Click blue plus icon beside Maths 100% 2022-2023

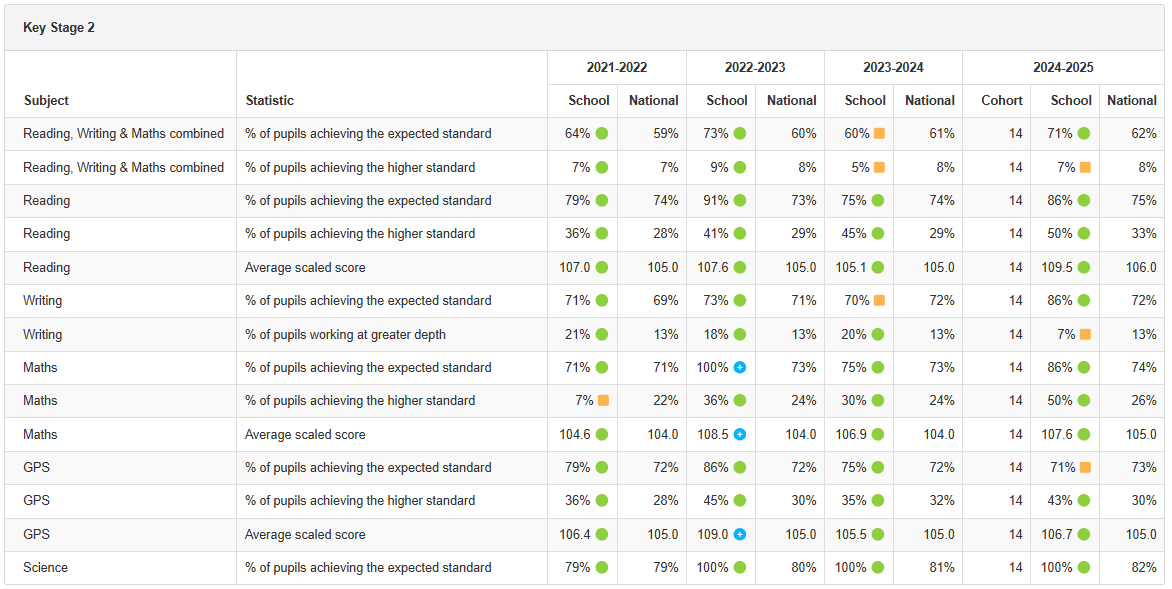click(x=740, y=367)
